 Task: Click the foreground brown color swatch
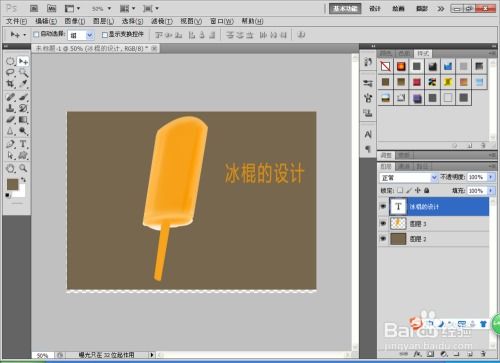coord(12,184)
